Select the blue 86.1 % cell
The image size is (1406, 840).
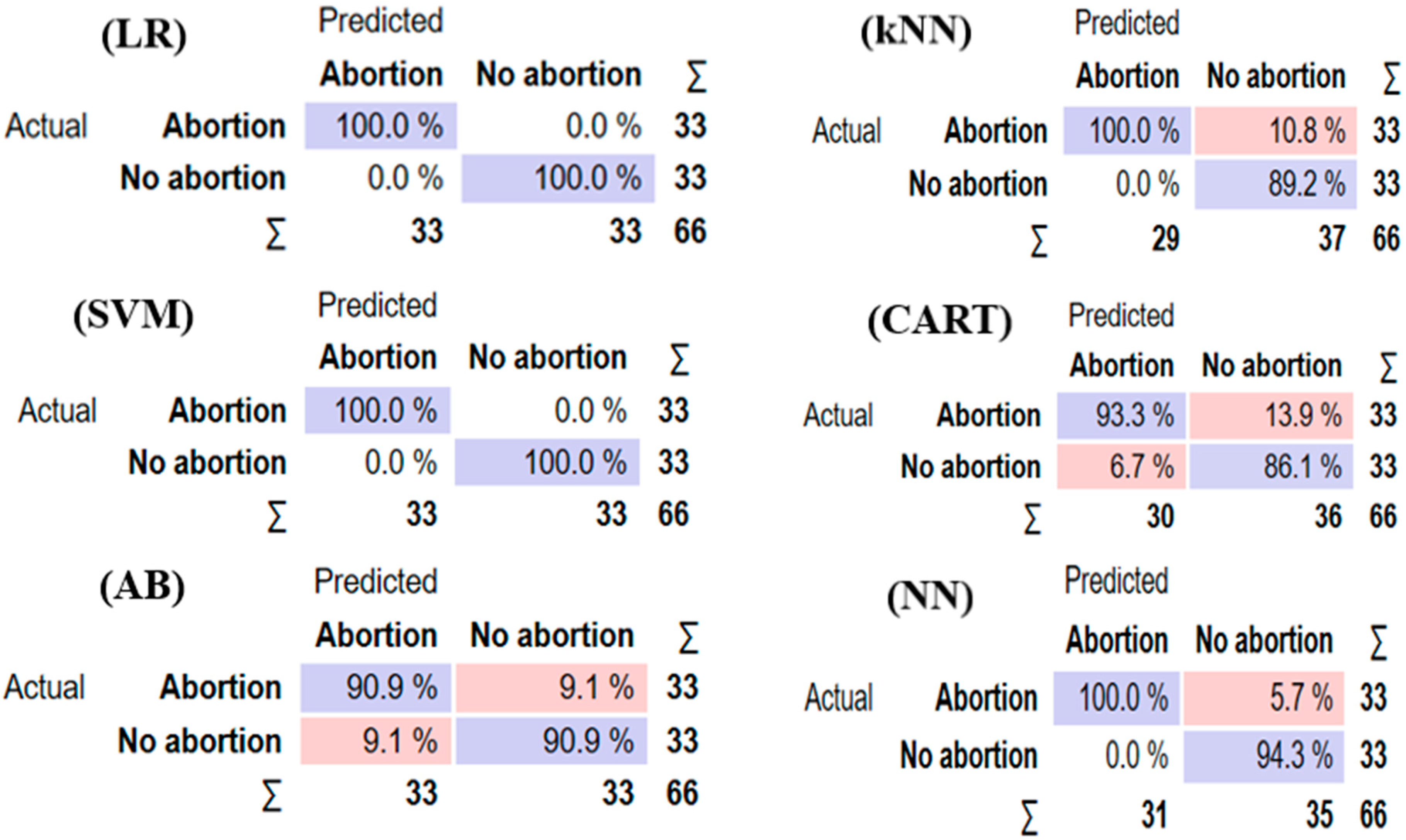pos(1271,467)
